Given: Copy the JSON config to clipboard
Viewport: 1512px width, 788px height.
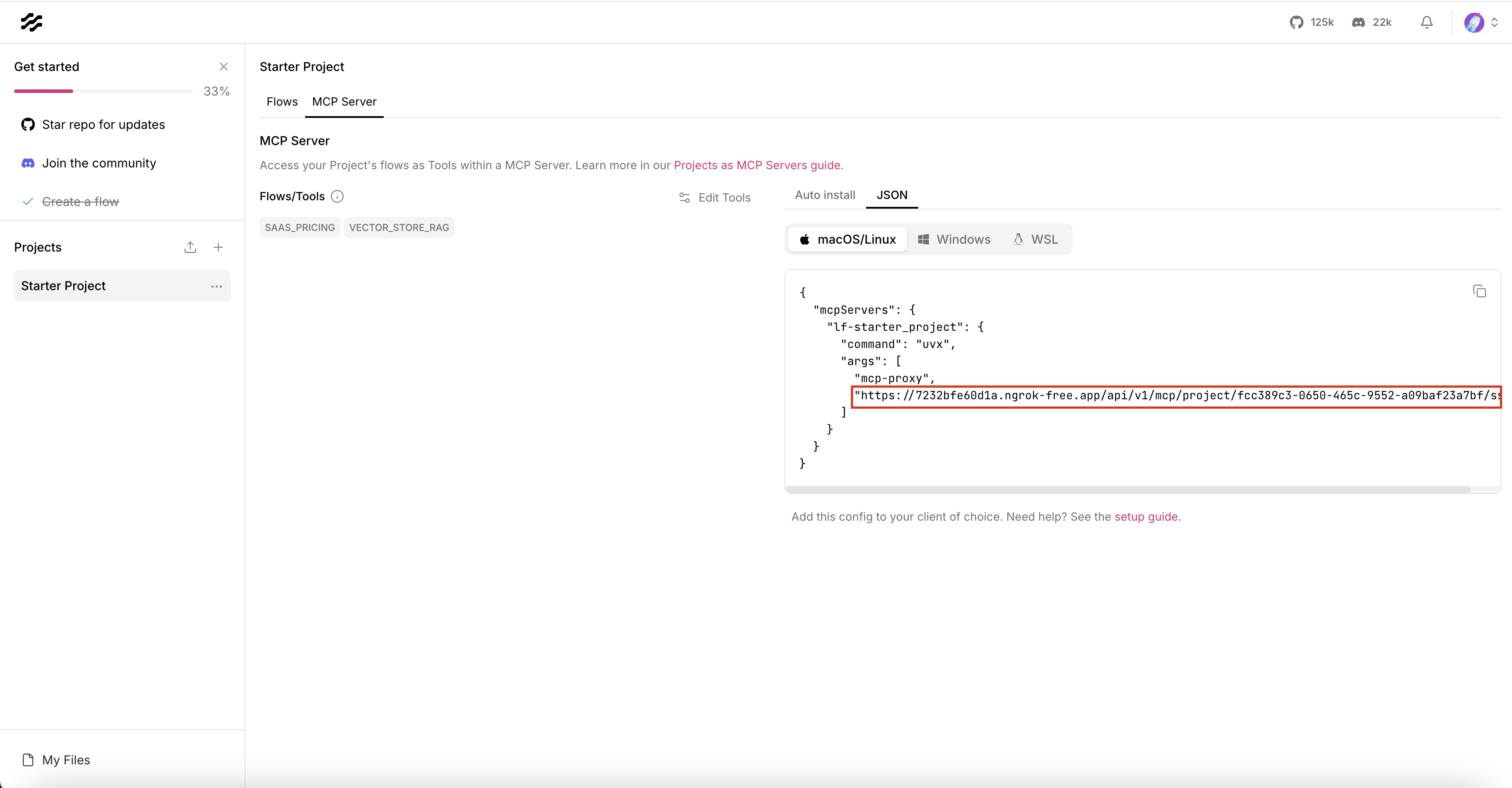Looking at the screenshot, I should click(x=1479, y=291).
